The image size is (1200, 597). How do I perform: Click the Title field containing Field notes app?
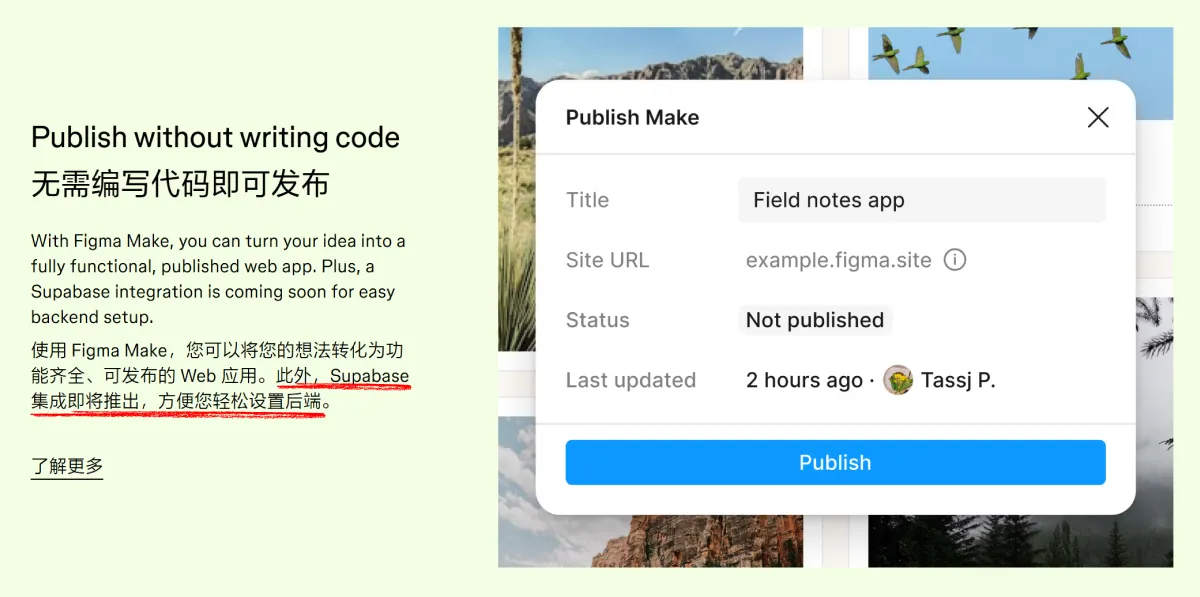pyautogui.click(x=921, y=200)
